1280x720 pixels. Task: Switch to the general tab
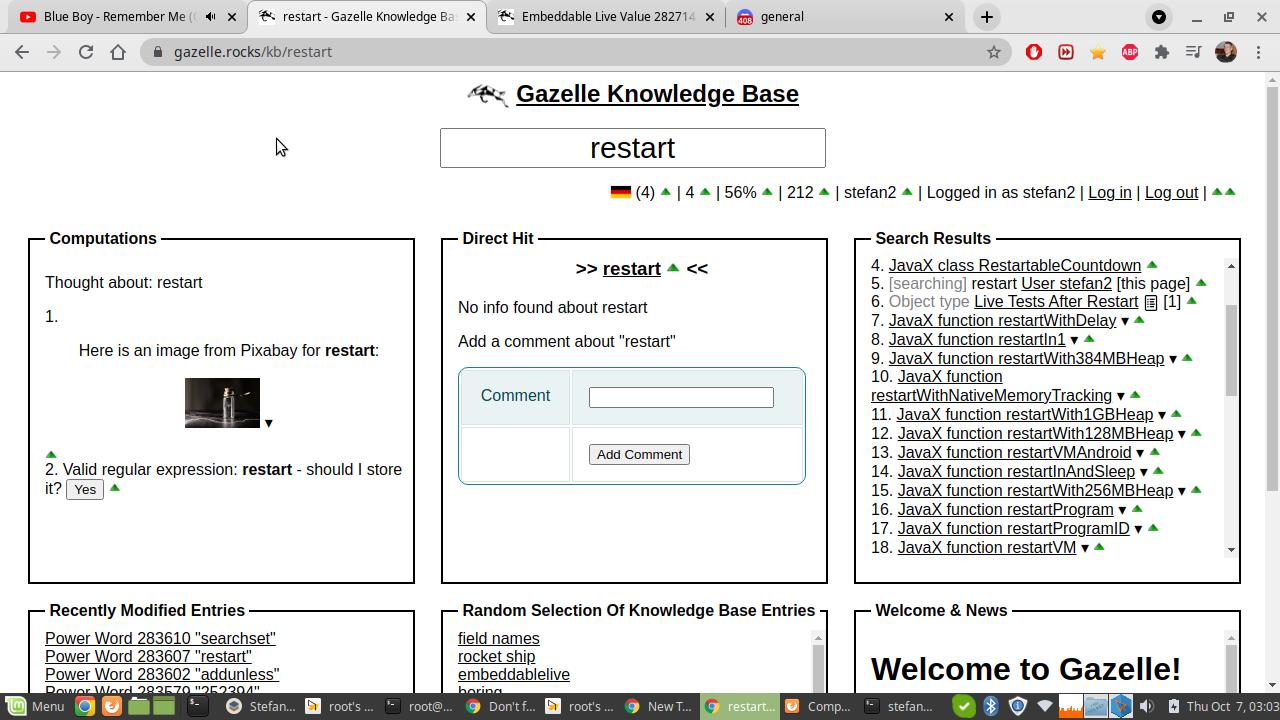tap(840, 17)
